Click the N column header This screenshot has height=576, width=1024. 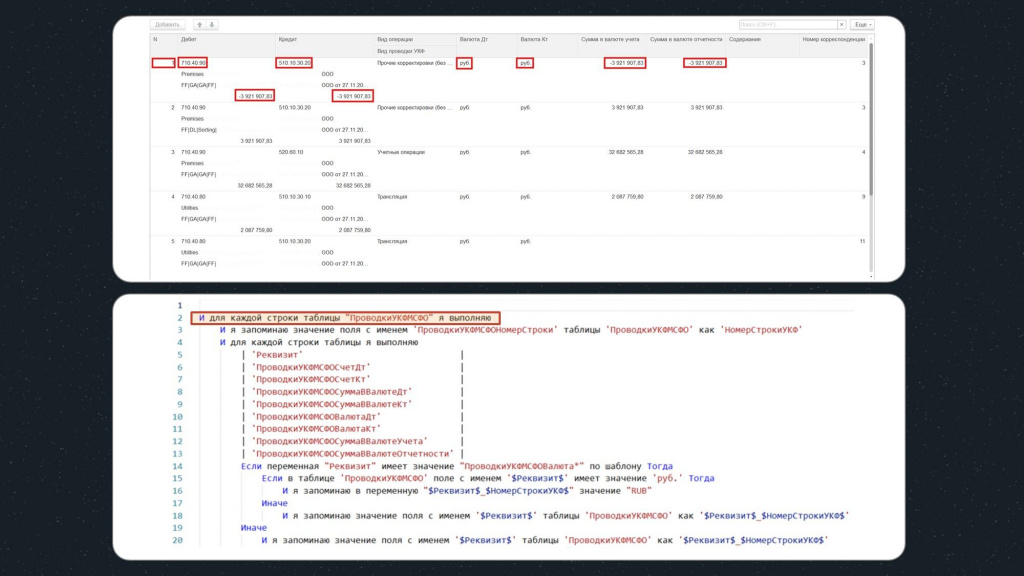pyautogui.click(x=155, y=40)
